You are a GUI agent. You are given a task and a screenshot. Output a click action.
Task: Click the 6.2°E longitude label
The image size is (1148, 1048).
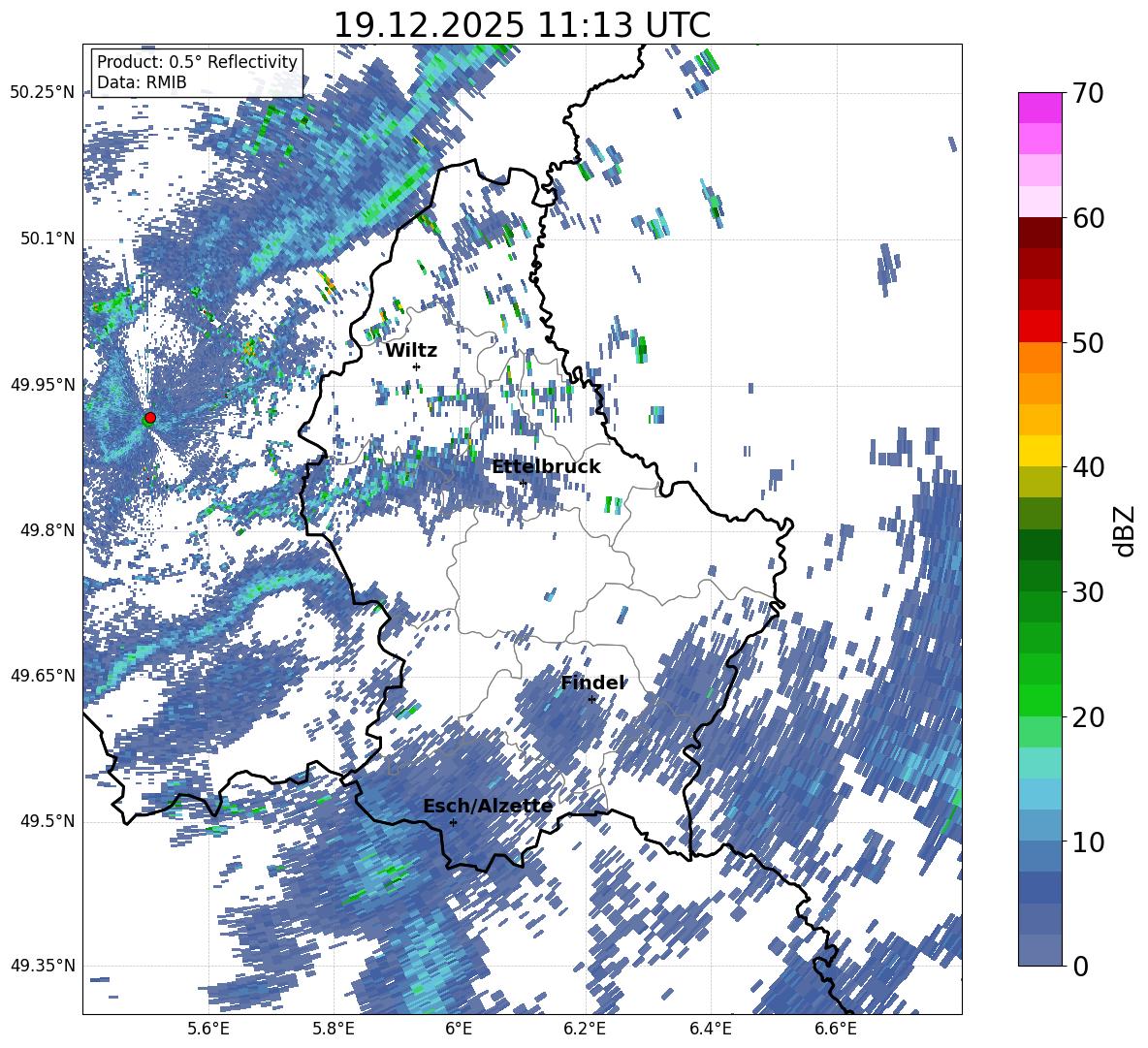pos(585,1029)
